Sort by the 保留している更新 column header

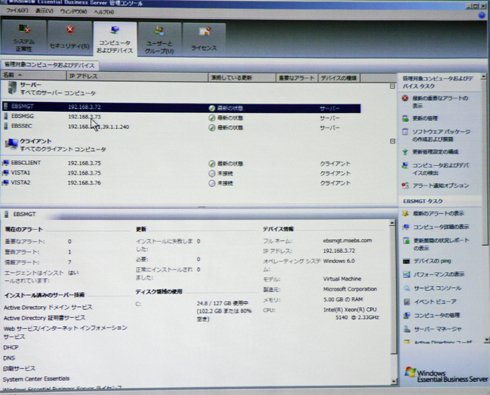coord(242,78)
